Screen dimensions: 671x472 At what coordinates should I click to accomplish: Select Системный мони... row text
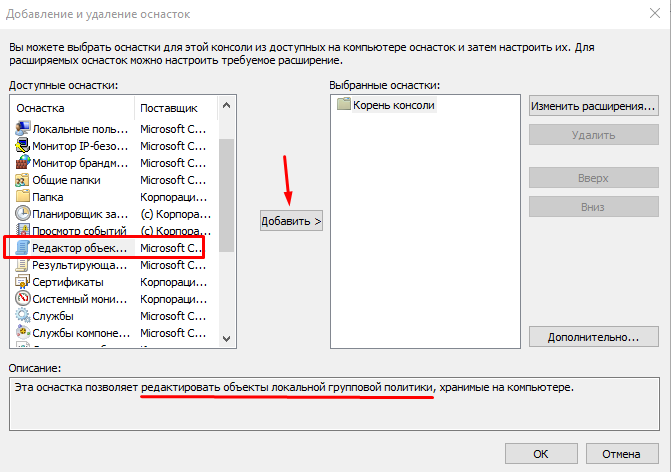pos(80,299)
